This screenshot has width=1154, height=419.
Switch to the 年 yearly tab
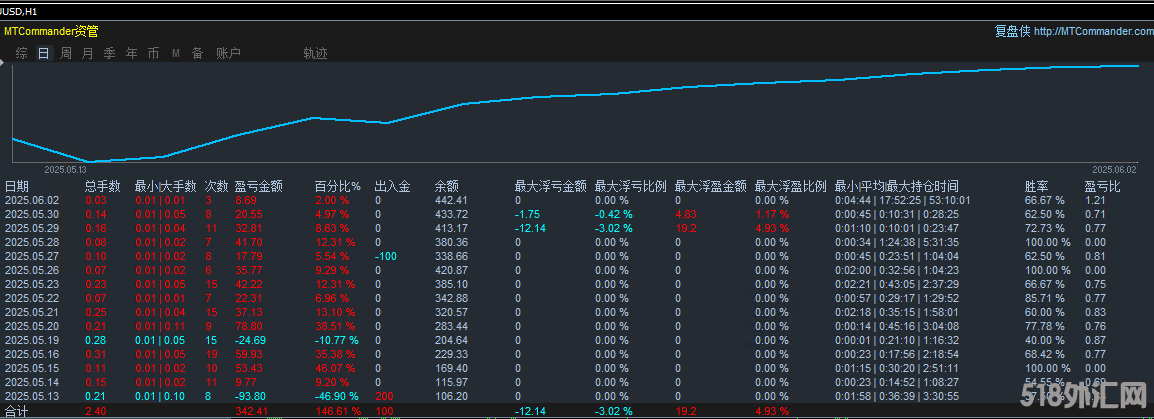(x=132, y=53)
